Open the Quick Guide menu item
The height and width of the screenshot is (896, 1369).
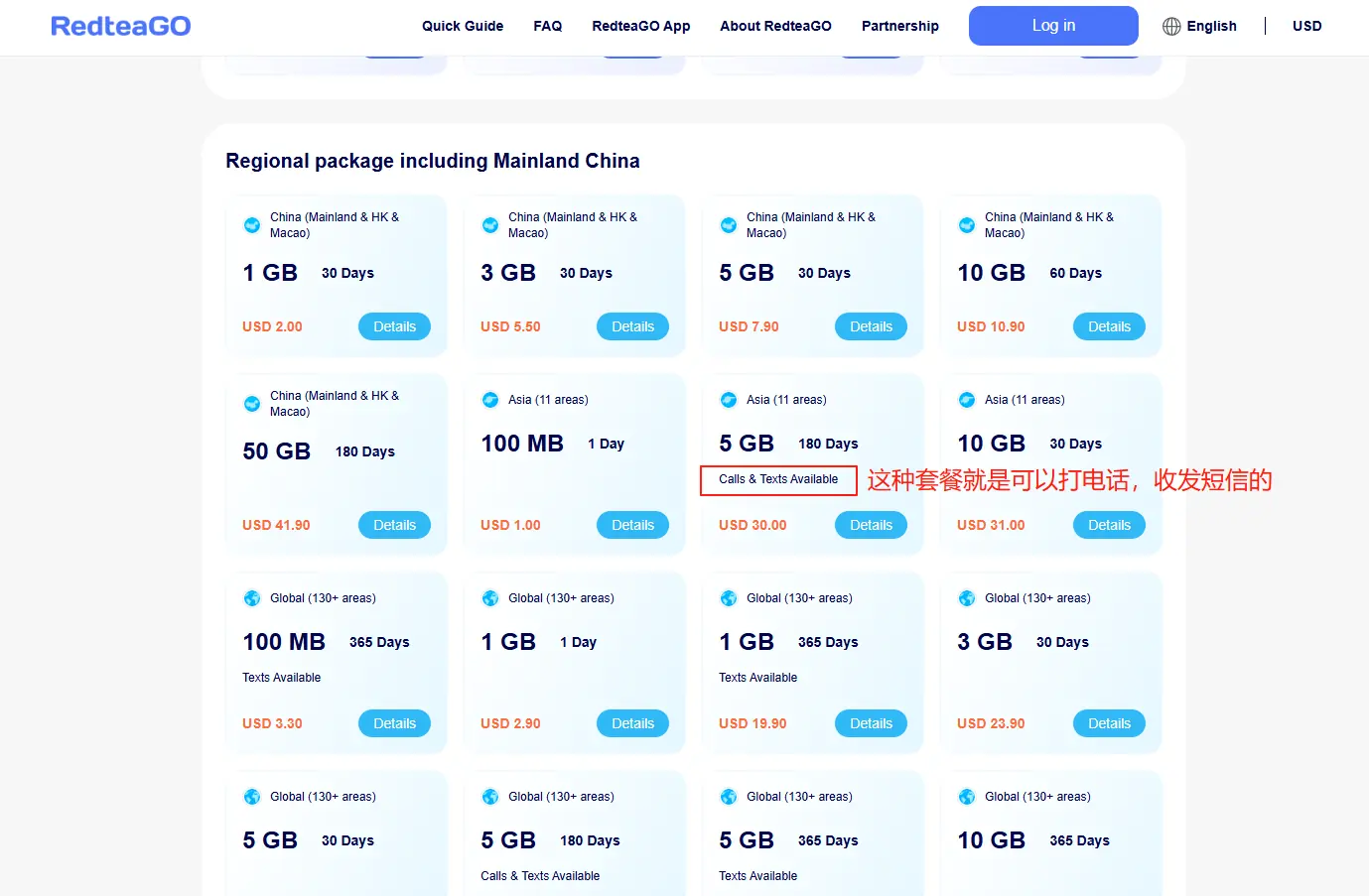pyautogui.click(x=463, y=26)
